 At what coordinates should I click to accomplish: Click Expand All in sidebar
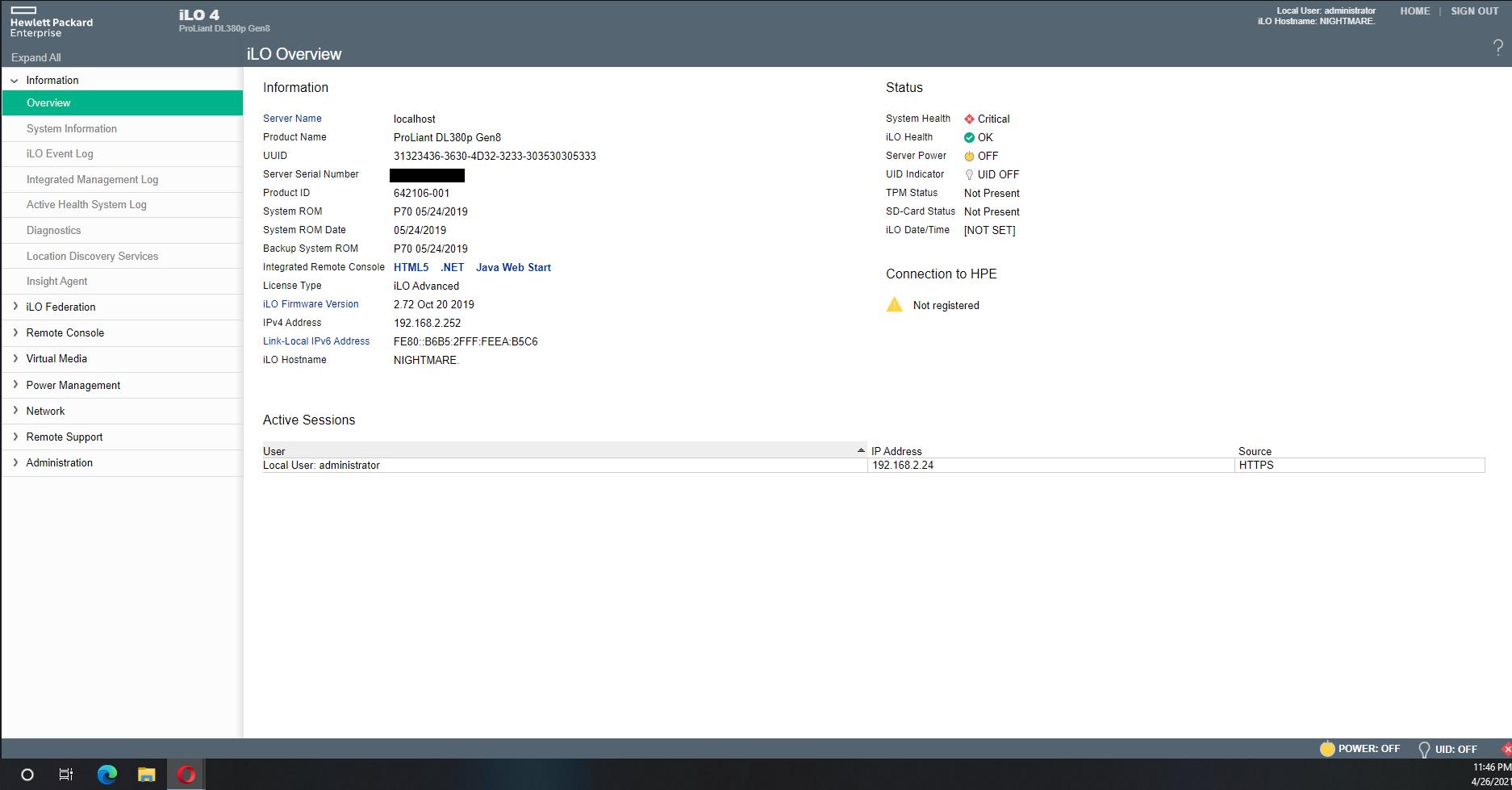(x=36, y=57)
